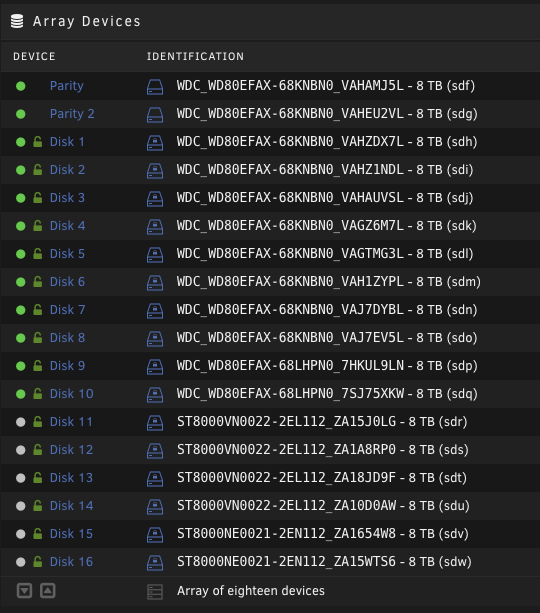This screenshot has height=613, width=540.
Task: Open Disk 10 device page
Action: 72,394
